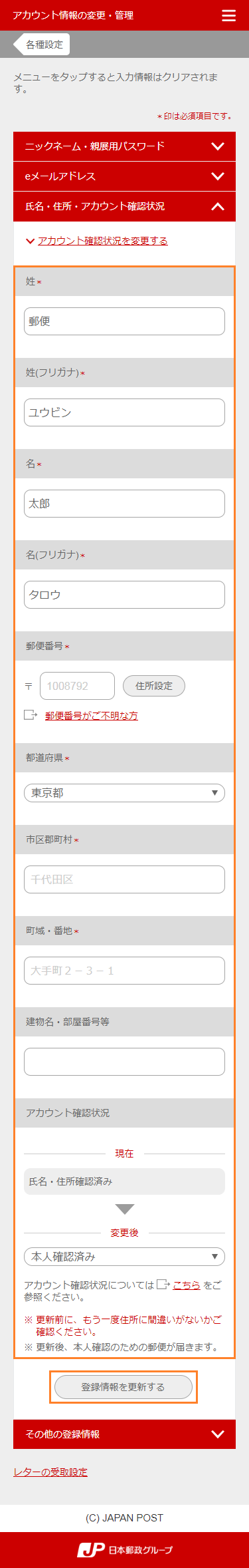Click アカウント確認状況を変更する link

pos(102,241)
